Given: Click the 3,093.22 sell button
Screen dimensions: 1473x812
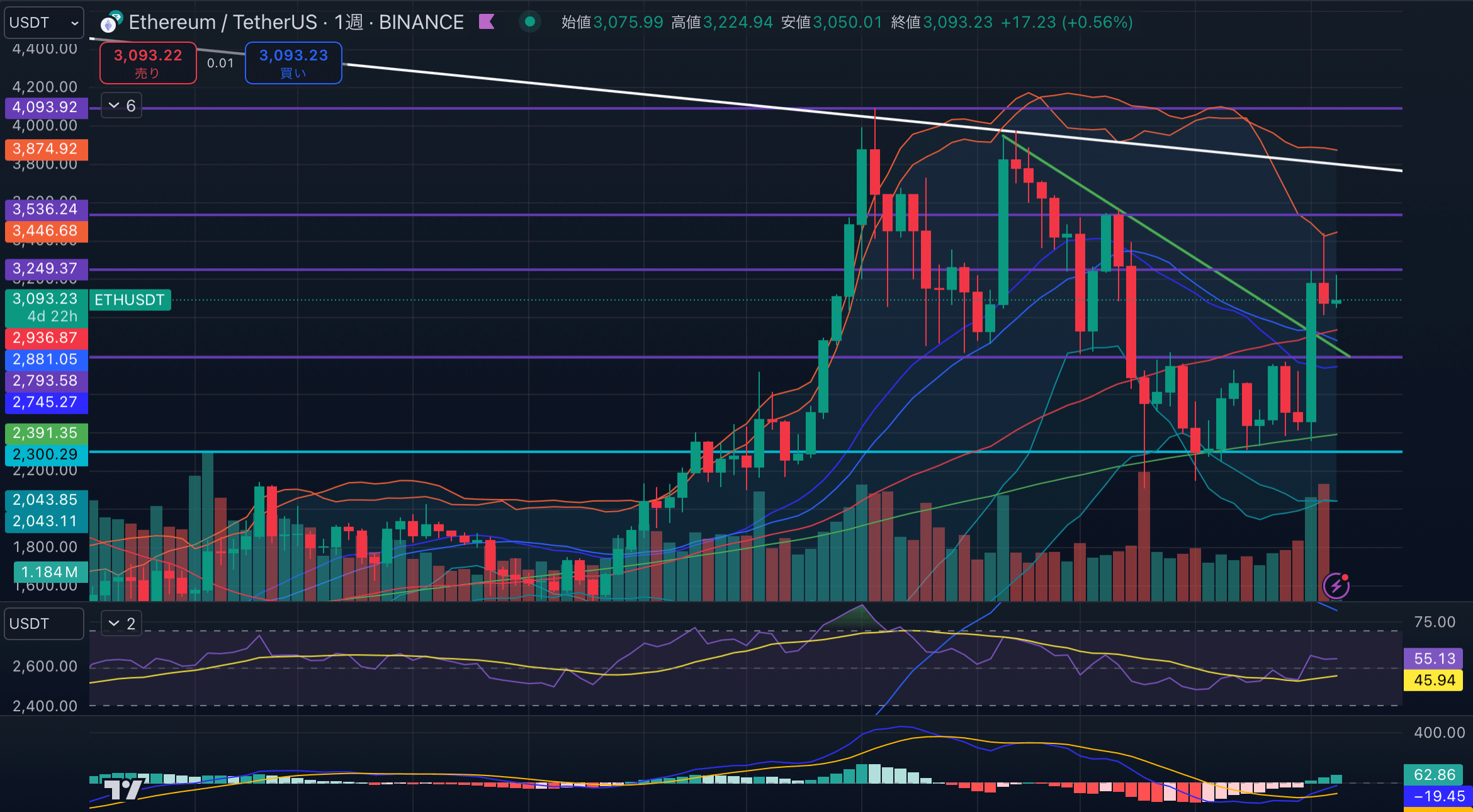Looking at the screenshot, I should tap(148, 63).
